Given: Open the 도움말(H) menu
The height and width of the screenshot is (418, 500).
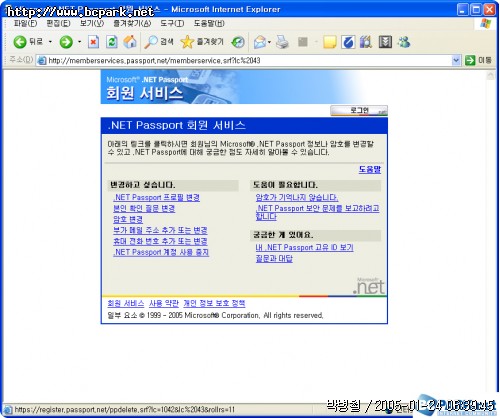Looking at the screenshot, I should (x=209, y=23).
